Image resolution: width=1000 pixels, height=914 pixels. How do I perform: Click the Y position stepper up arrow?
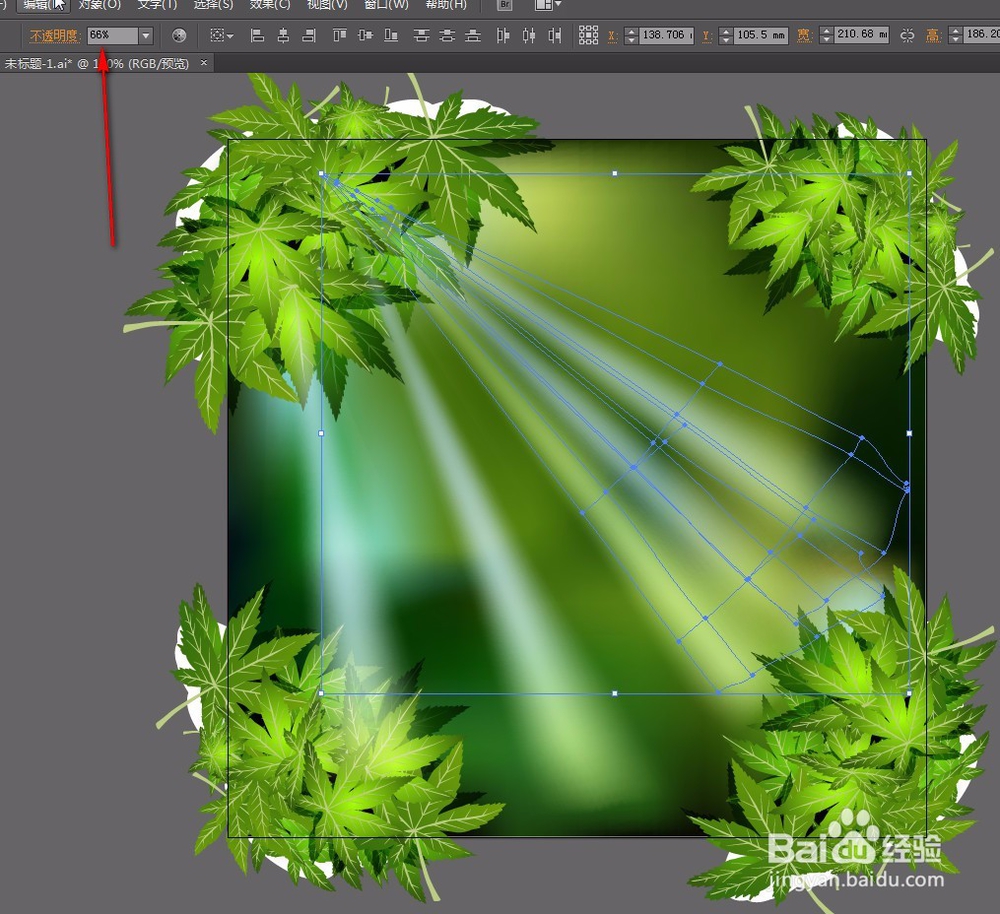click(724, 31)
